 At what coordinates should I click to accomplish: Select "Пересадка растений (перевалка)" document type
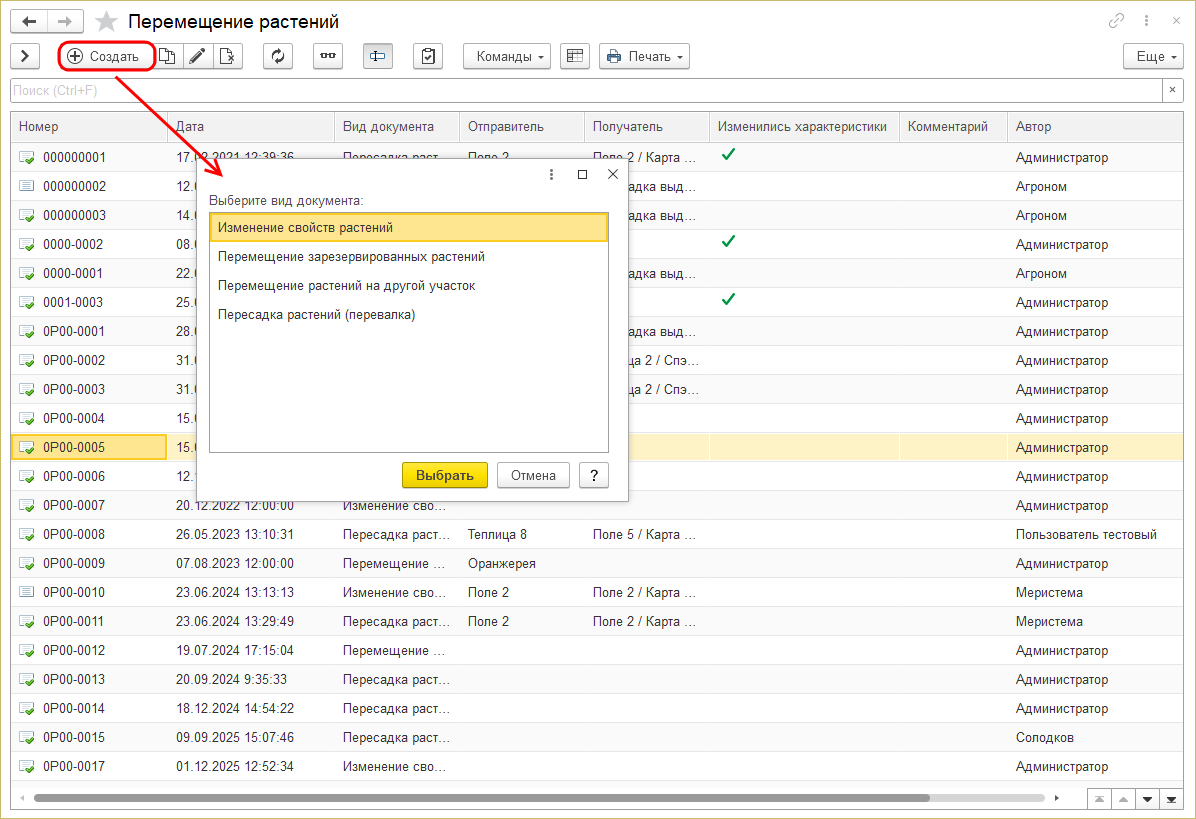(316, 314)
